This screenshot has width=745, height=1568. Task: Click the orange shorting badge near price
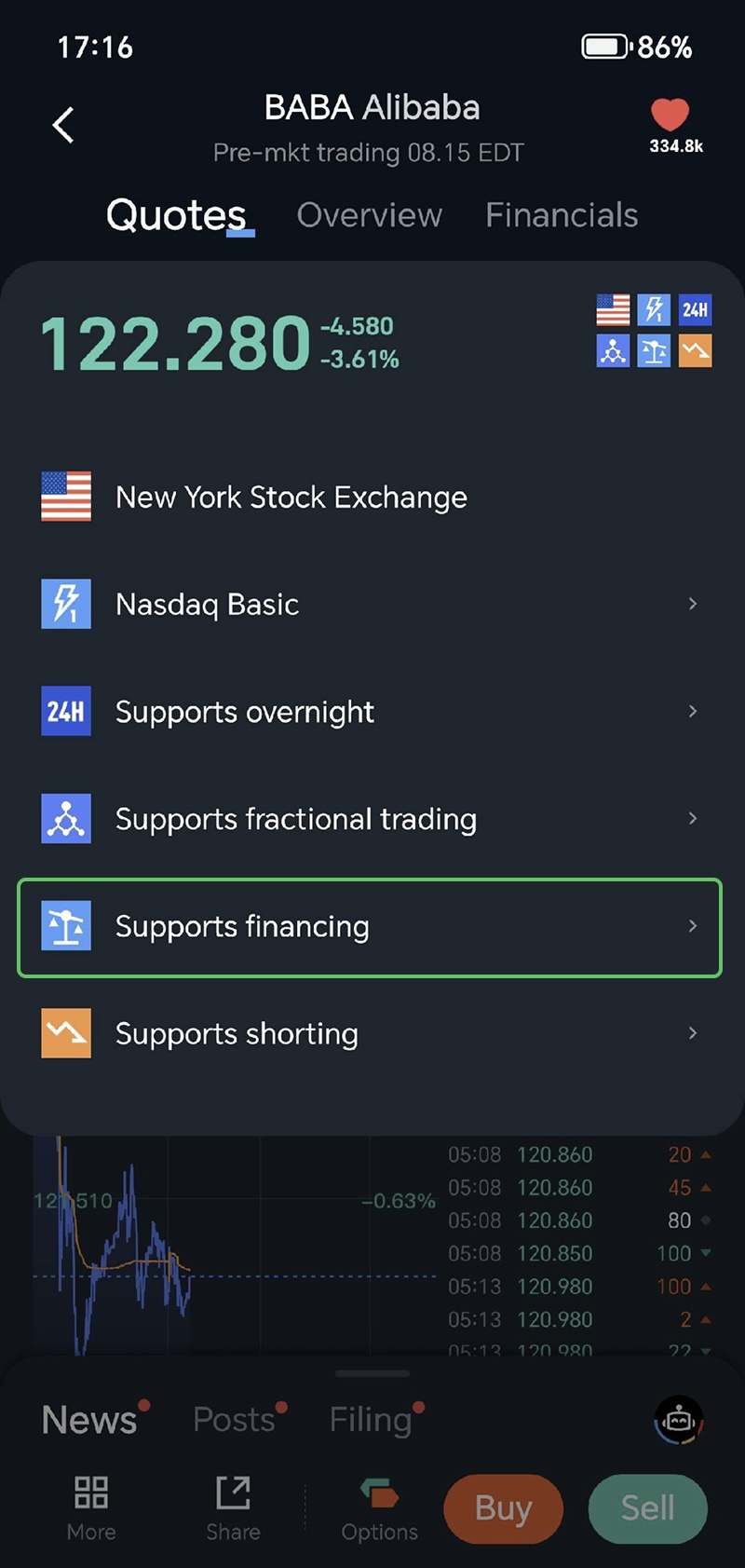[695, 351]
